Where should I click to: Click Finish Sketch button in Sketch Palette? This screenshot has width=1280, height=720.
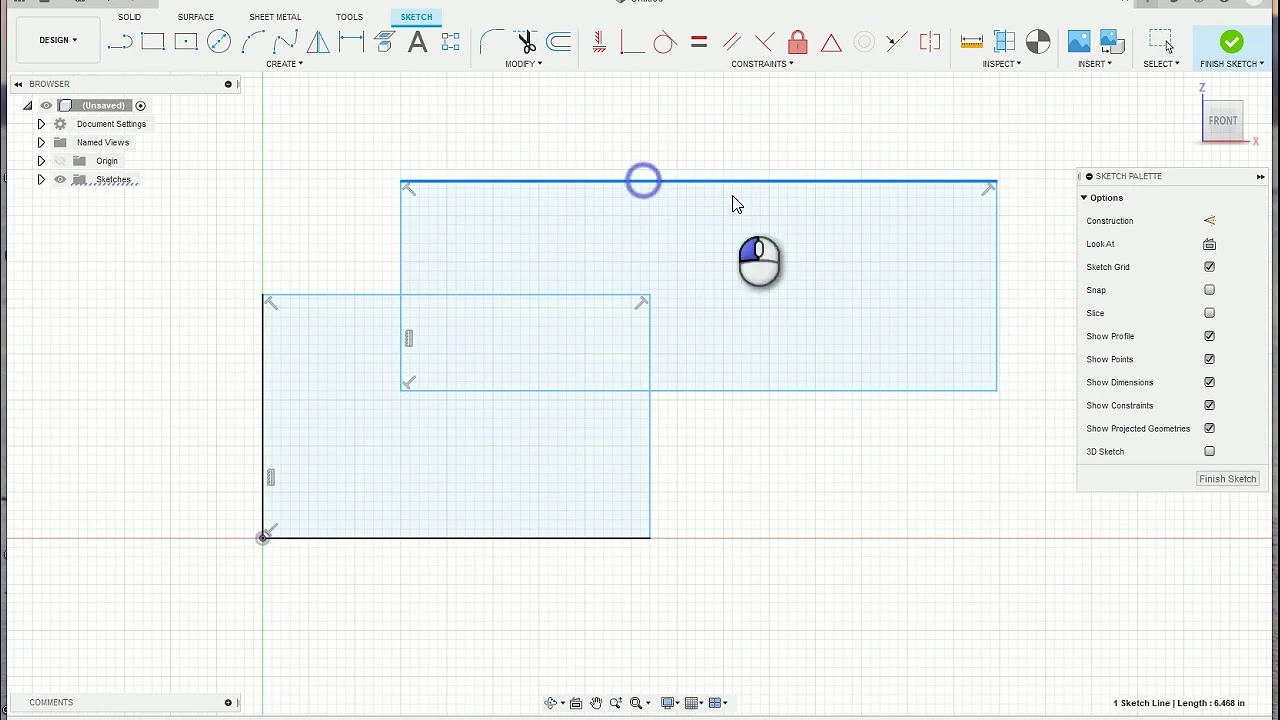pyautogui.click(x=1227, y=479)
